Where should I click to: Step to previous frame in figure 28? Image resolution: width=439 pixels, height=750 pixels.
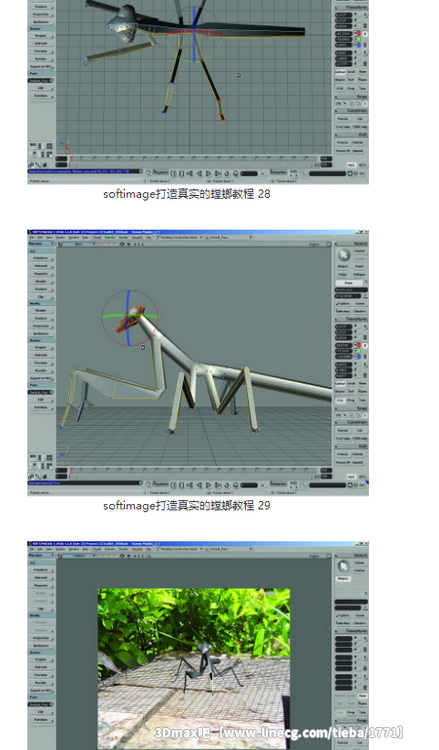[190, 173]
